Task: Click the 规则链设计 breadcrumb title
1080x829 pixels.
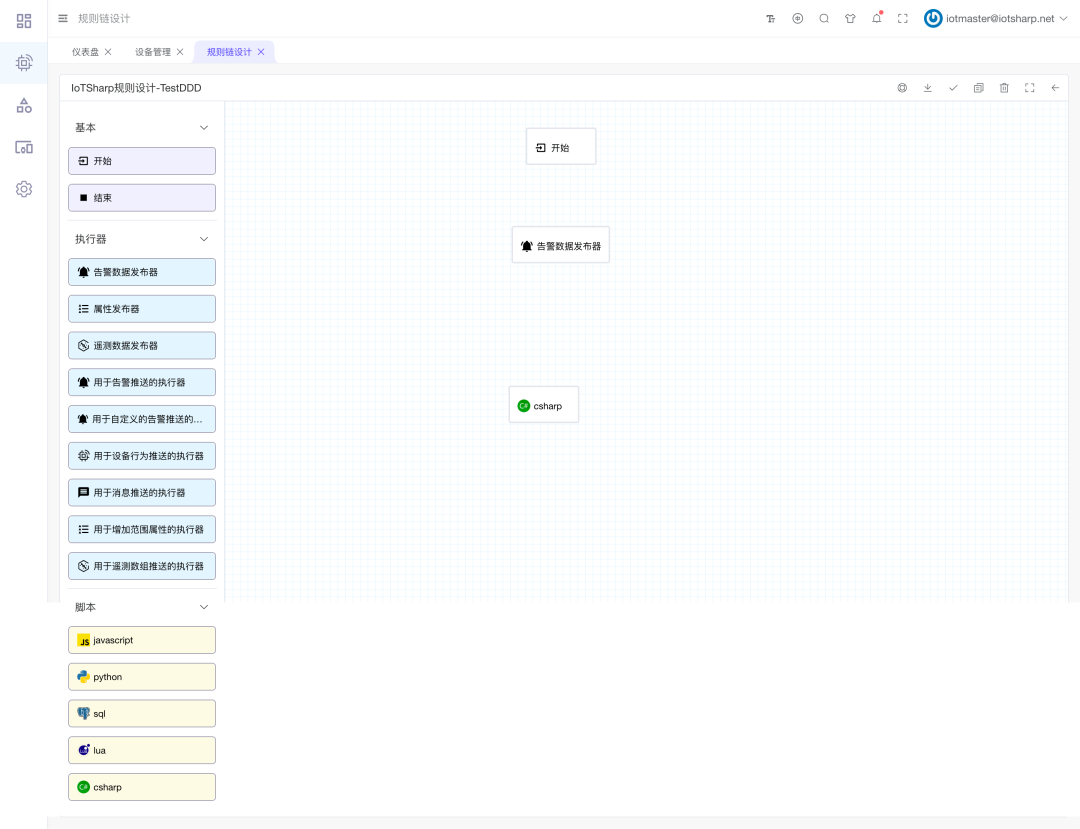Action: coord(104,19)
